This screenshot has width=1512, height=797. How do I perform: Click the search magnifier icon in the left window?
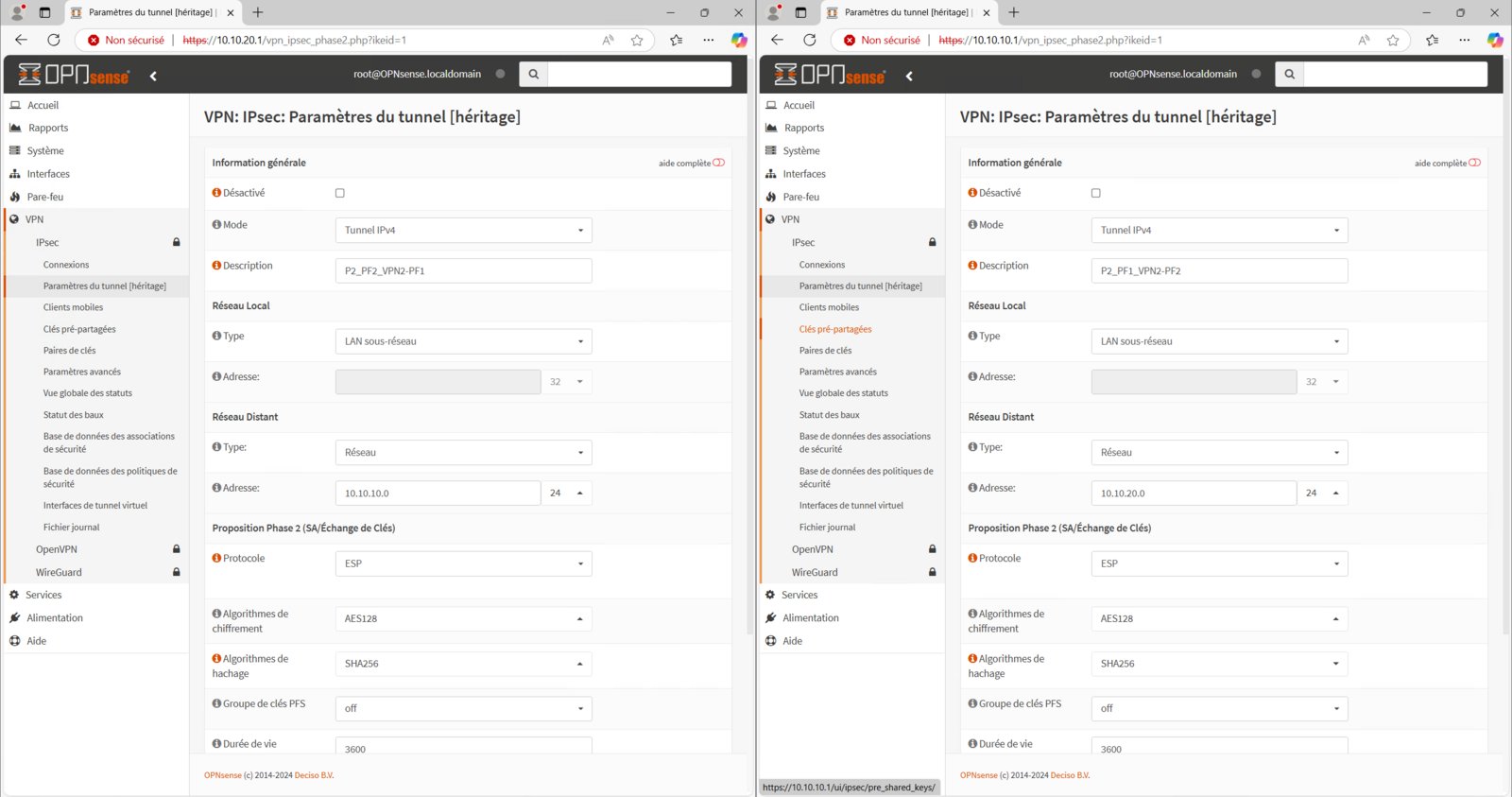[533, 74]
